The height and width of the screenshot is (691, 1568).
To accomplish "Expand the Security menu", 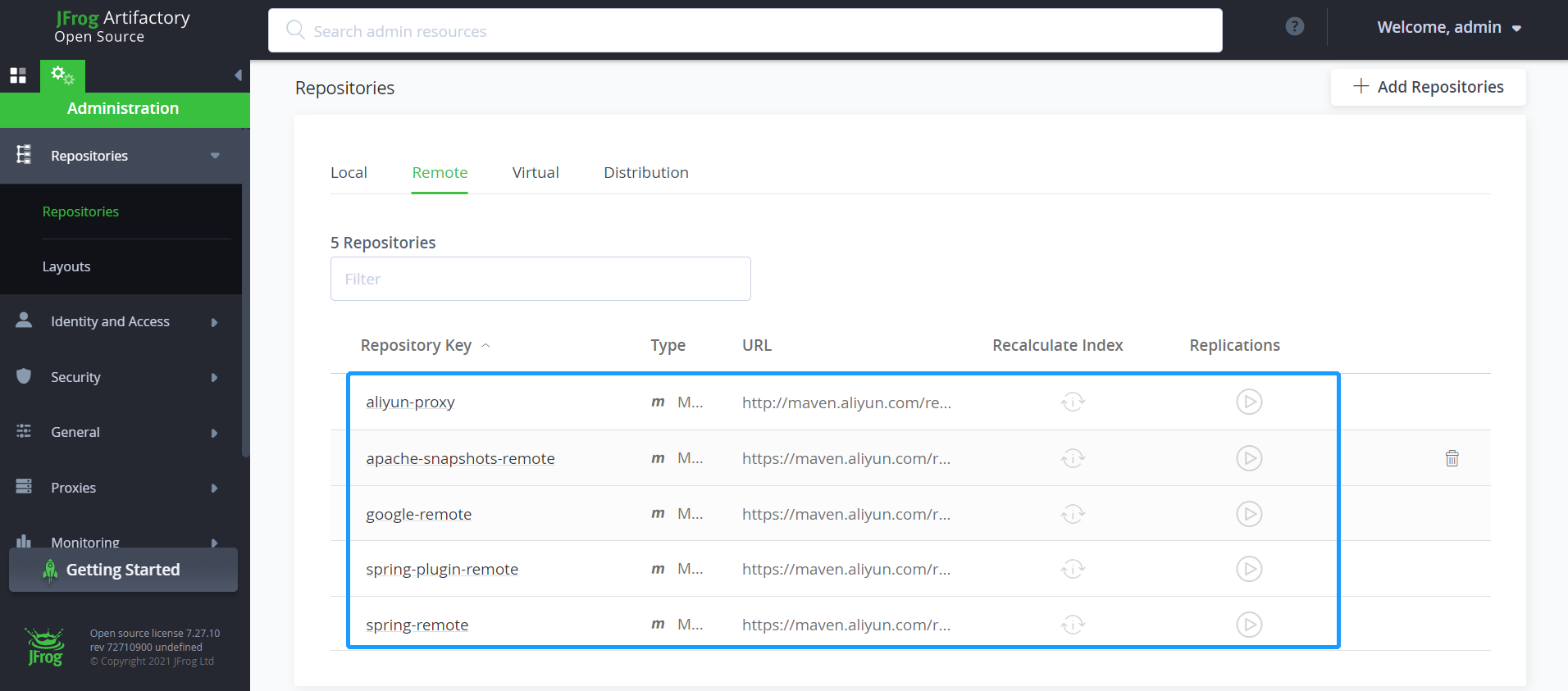I will pyautogui.click(x=214, y=377).
